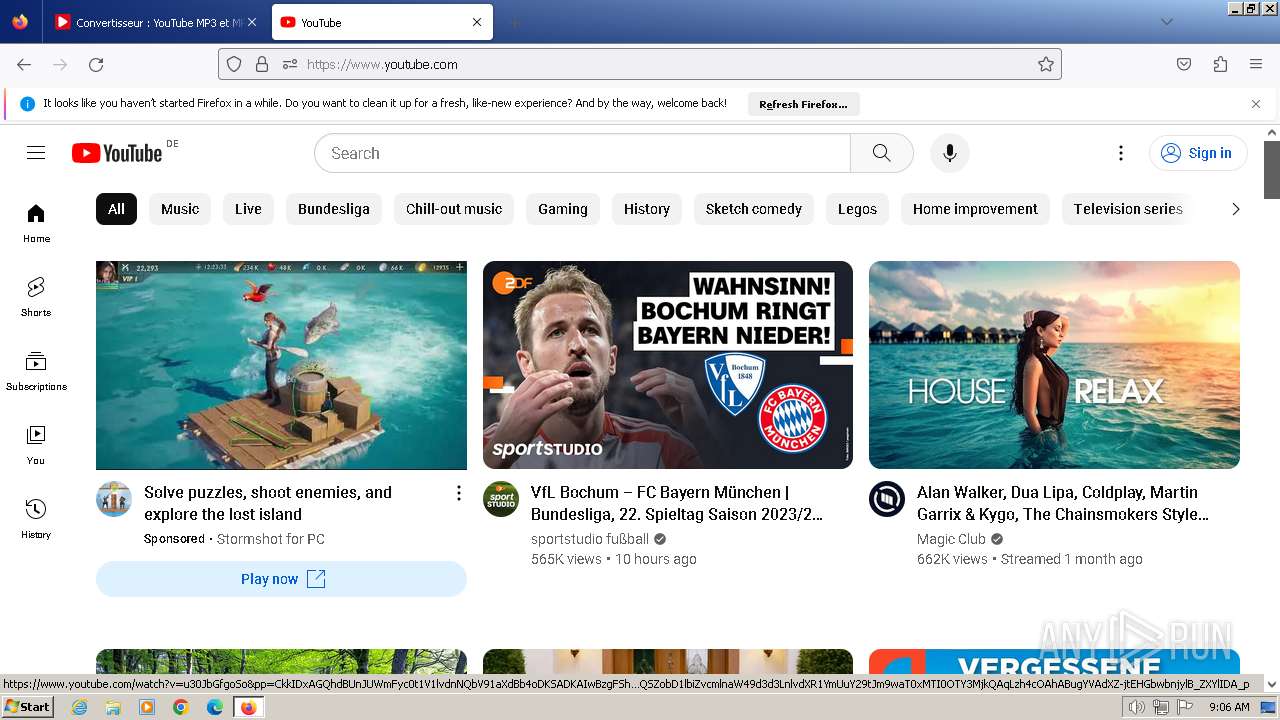The width and height of the screenshot is (1280, 720).
Task: Select the All filter chip
Action: [x=116, y=209]
